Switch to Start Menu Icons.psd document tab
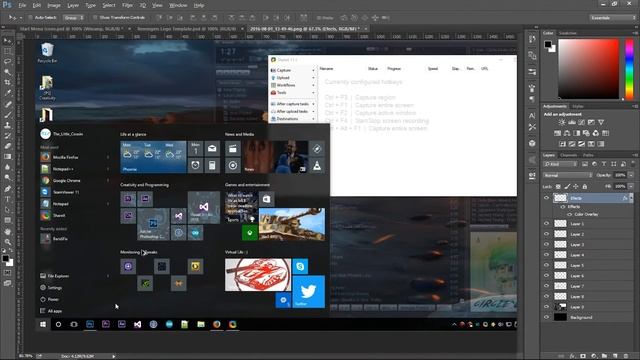This screenshot has width=640, height=360. (71, 29)
